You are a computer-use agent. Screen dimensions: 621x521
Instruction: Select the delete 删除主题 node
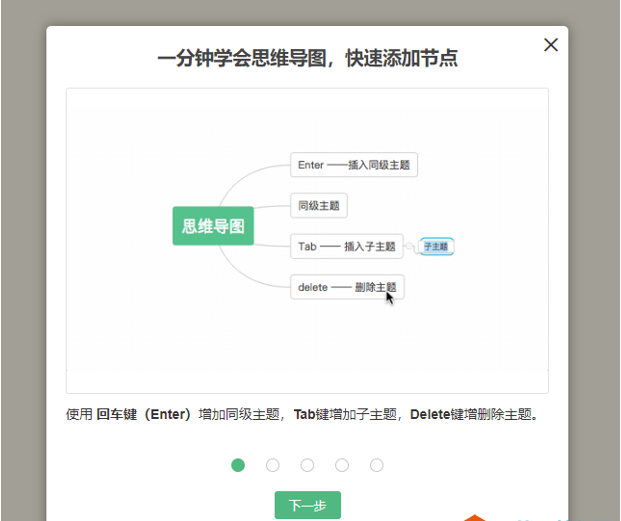pos(347,287)
